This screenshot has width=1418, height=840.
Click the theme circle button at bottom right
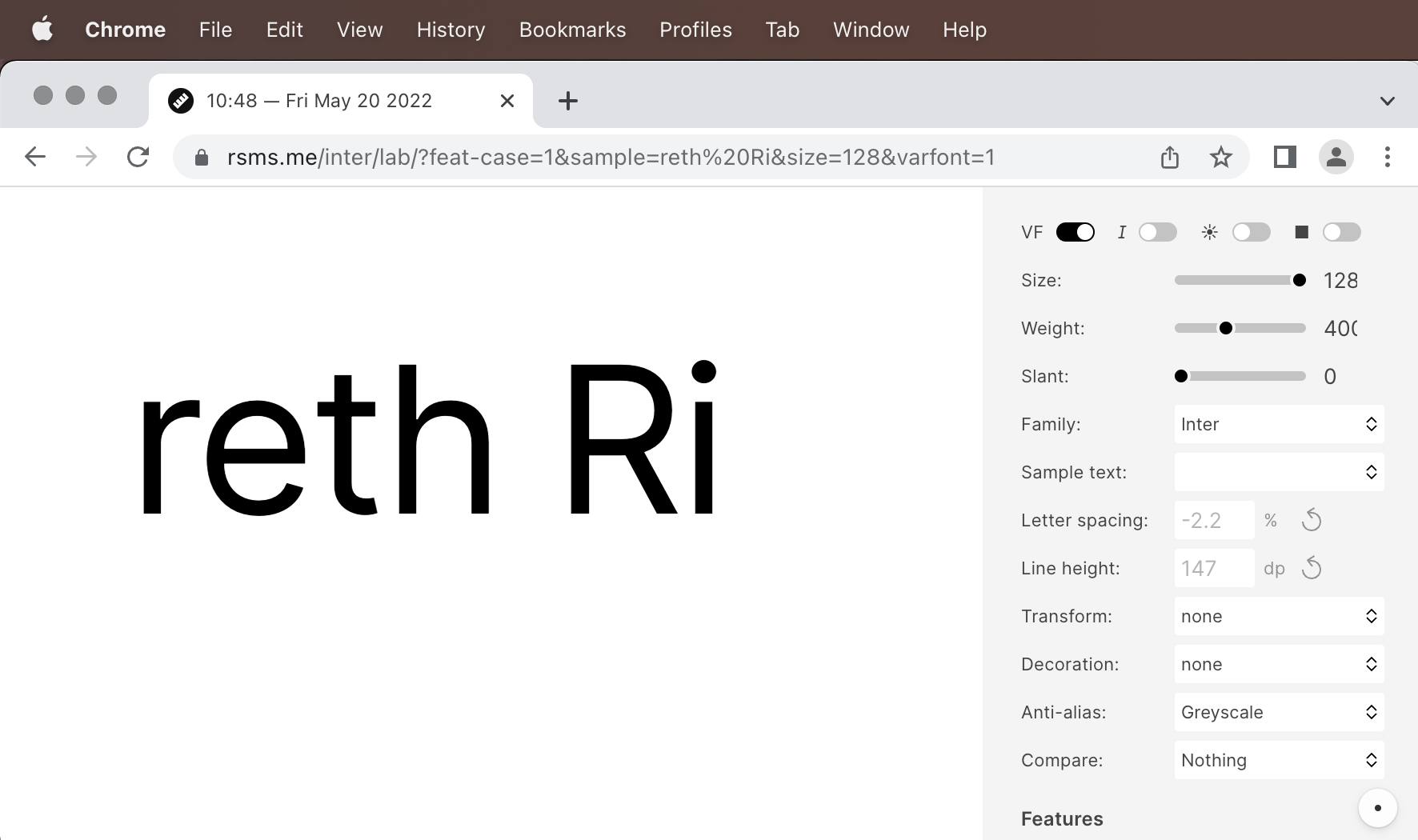pos(1377,808)
